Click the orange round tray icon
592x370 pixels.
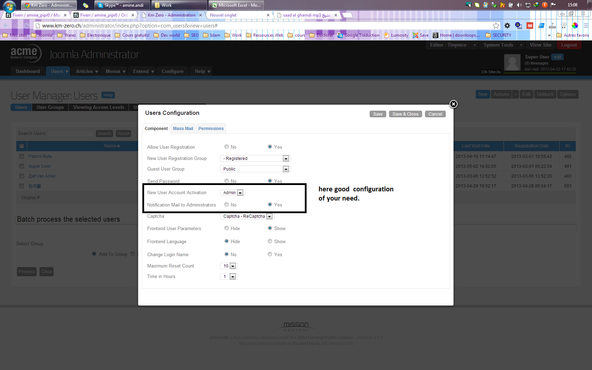tap(544, 5)
